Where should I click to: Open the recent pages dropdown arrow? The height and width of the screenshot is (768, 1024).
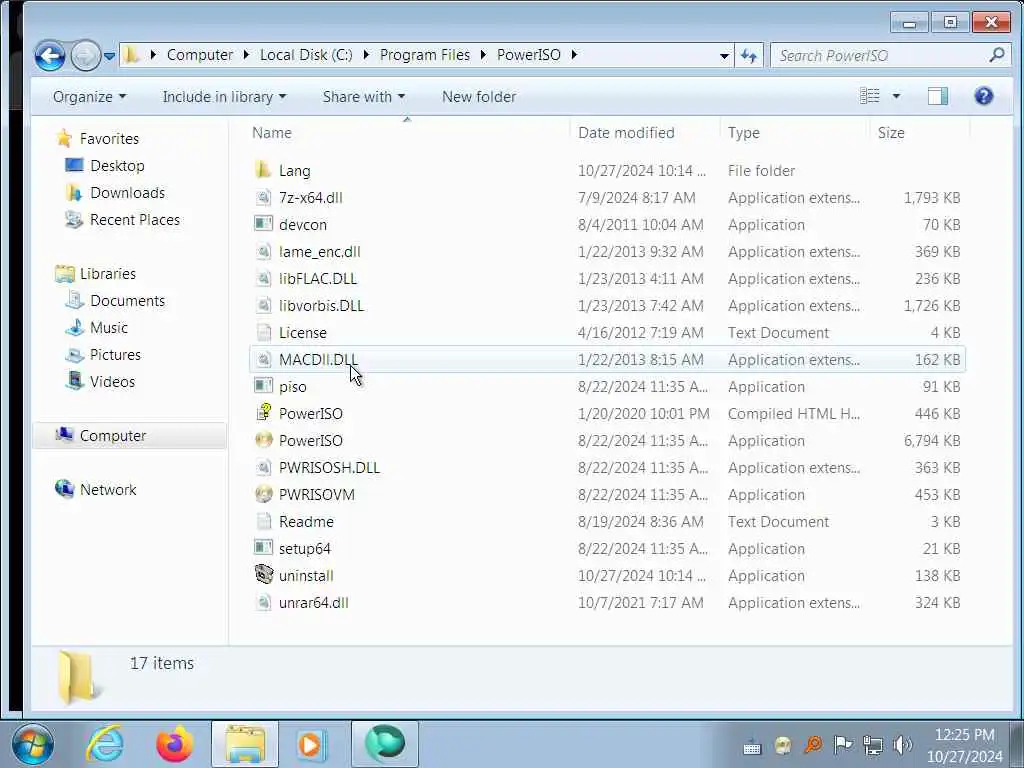(110, 56)
